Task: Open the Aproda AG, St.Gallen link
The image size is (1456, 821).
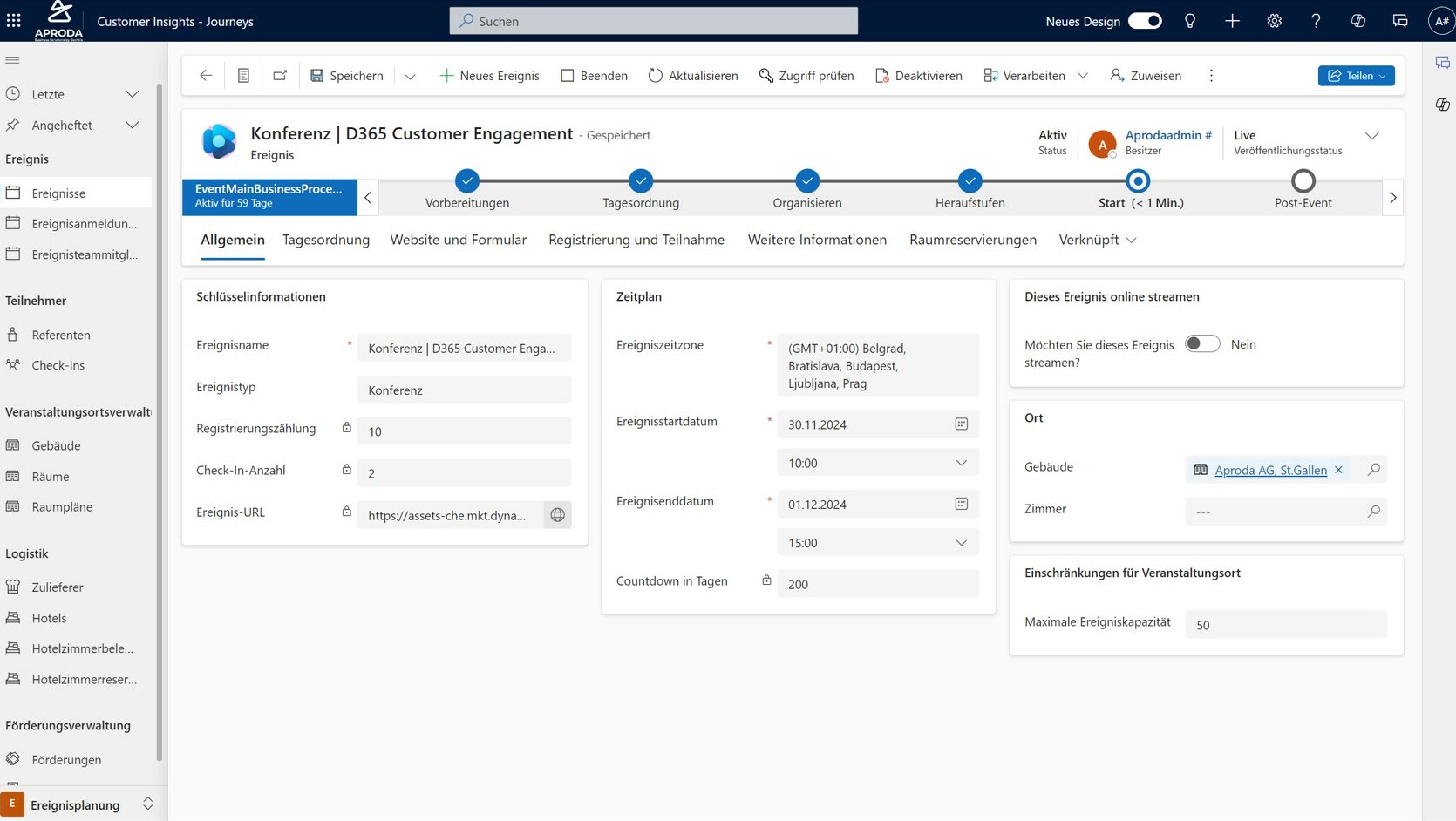Action: [1270, 470]
